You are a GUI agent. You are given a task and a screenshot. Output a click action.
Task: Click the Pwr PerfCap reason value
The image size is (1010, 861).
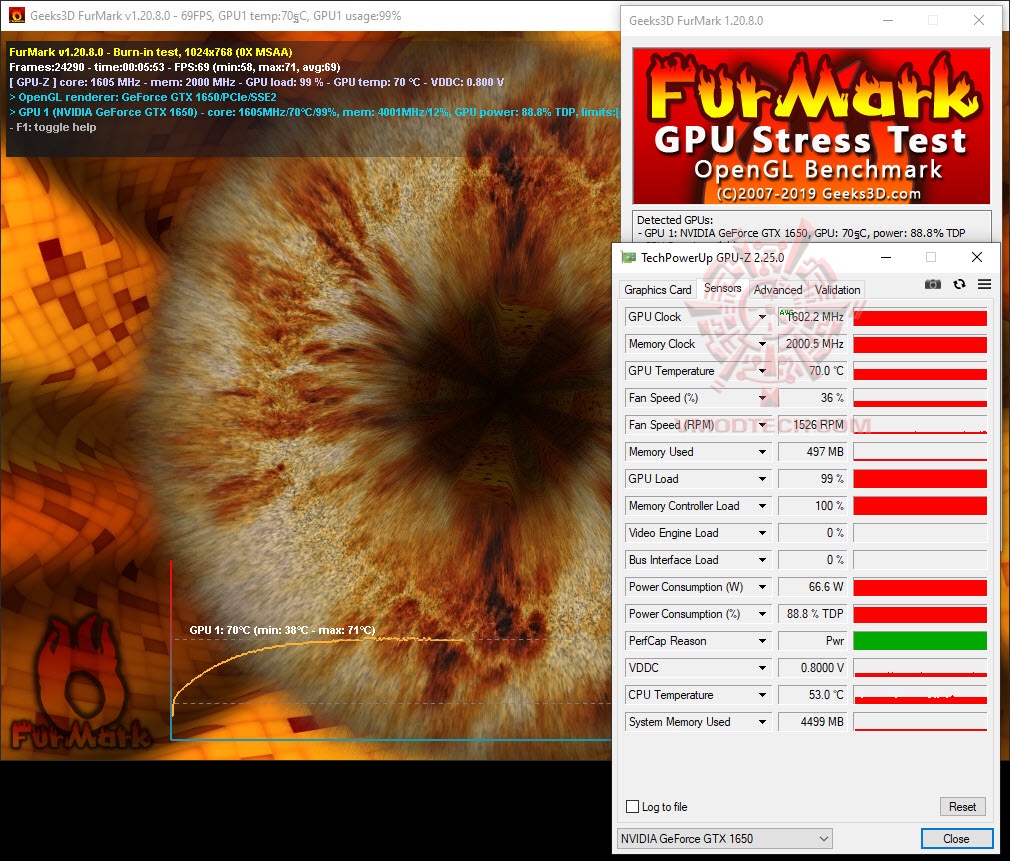[812, 641]
